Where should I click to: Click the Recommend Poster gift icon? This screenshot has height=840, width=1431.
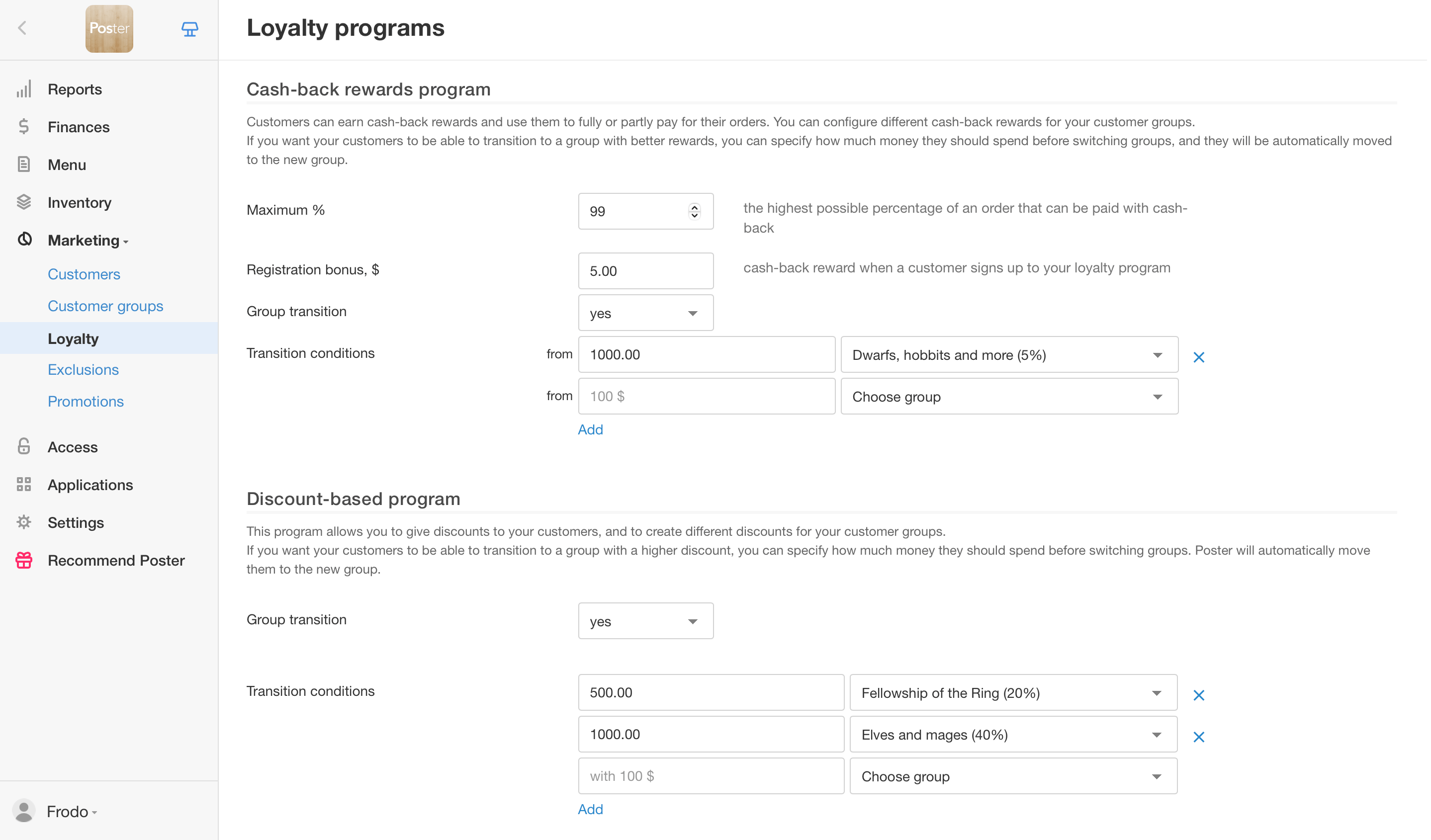point(24,560)
